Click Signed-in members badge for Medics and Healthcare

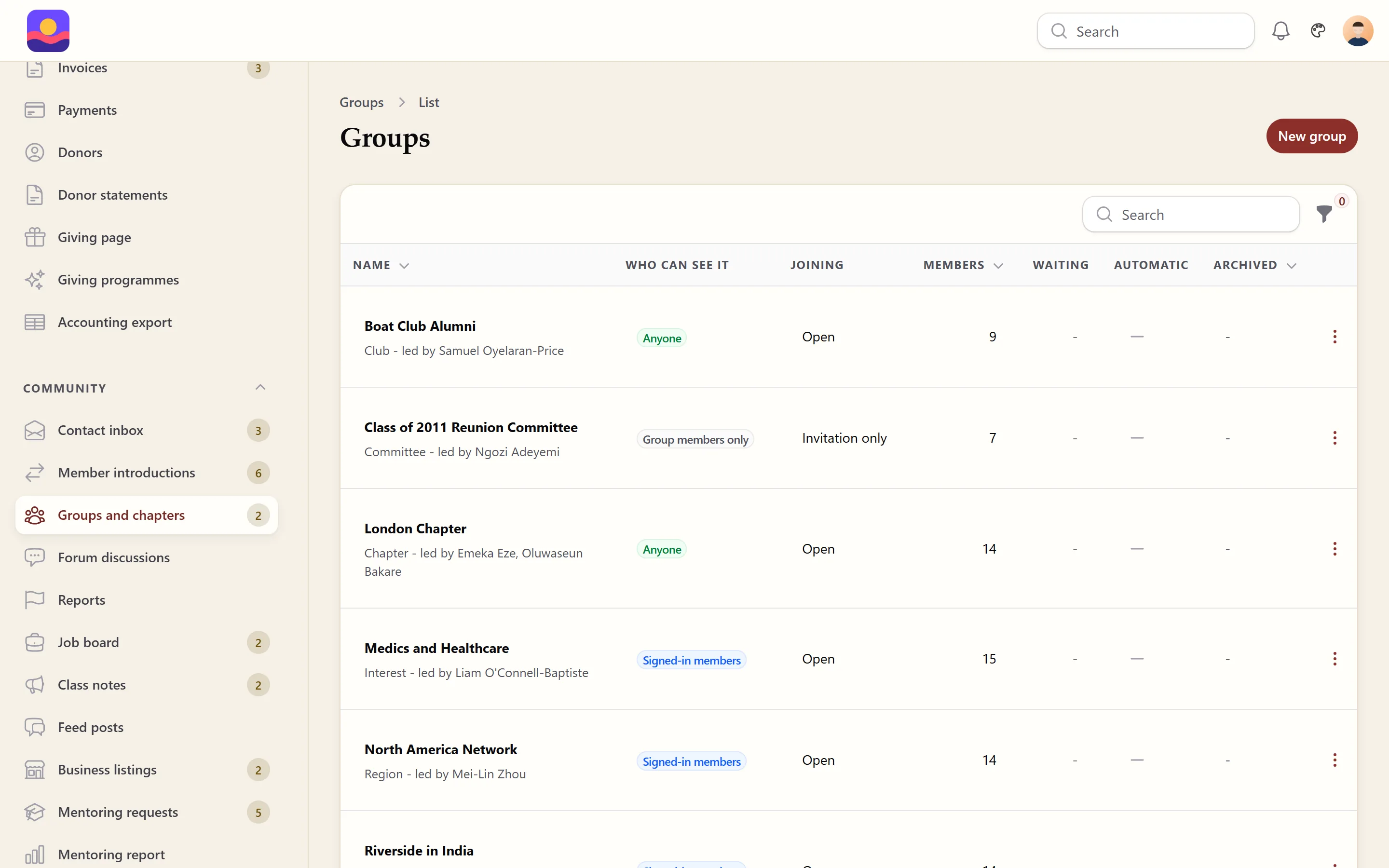click(691, 660)
